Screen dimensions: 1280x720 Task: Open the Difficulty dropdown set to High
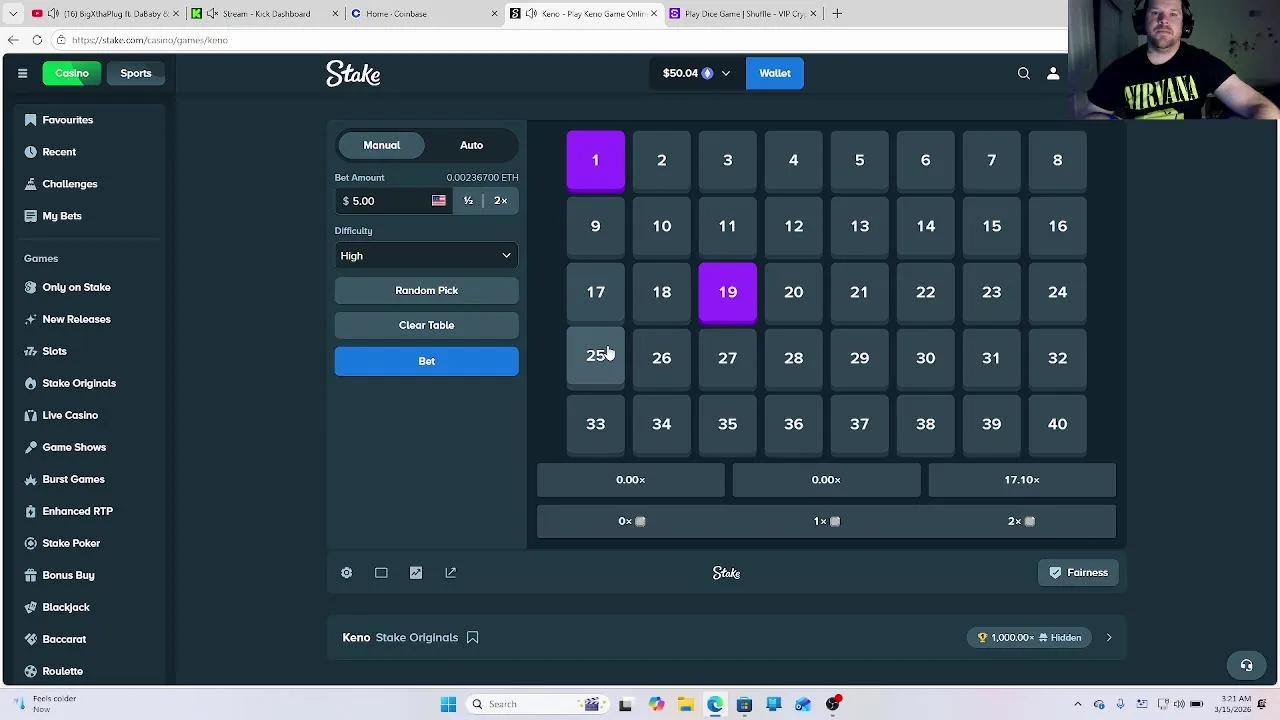[x=426, y=256]
